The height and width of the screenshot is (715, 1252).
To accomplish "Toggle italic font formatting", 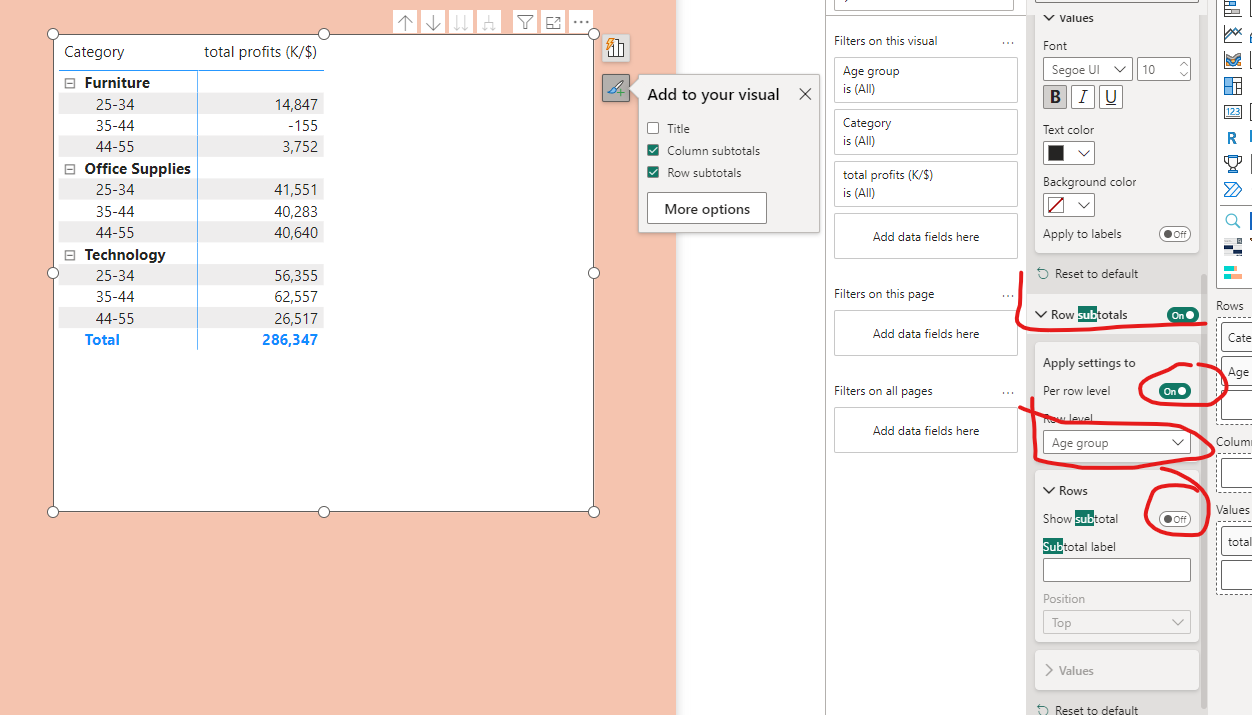I will pos(1083,97).
